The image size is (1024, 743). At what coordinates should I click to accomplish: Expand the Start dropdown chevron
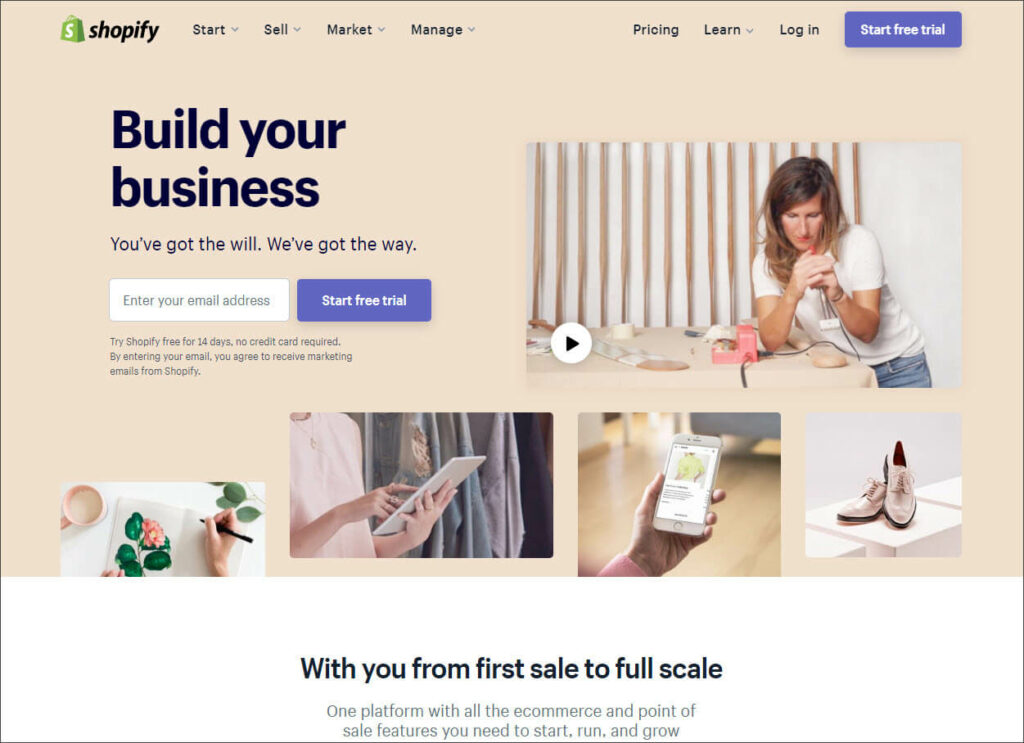[x=235, y=30]
